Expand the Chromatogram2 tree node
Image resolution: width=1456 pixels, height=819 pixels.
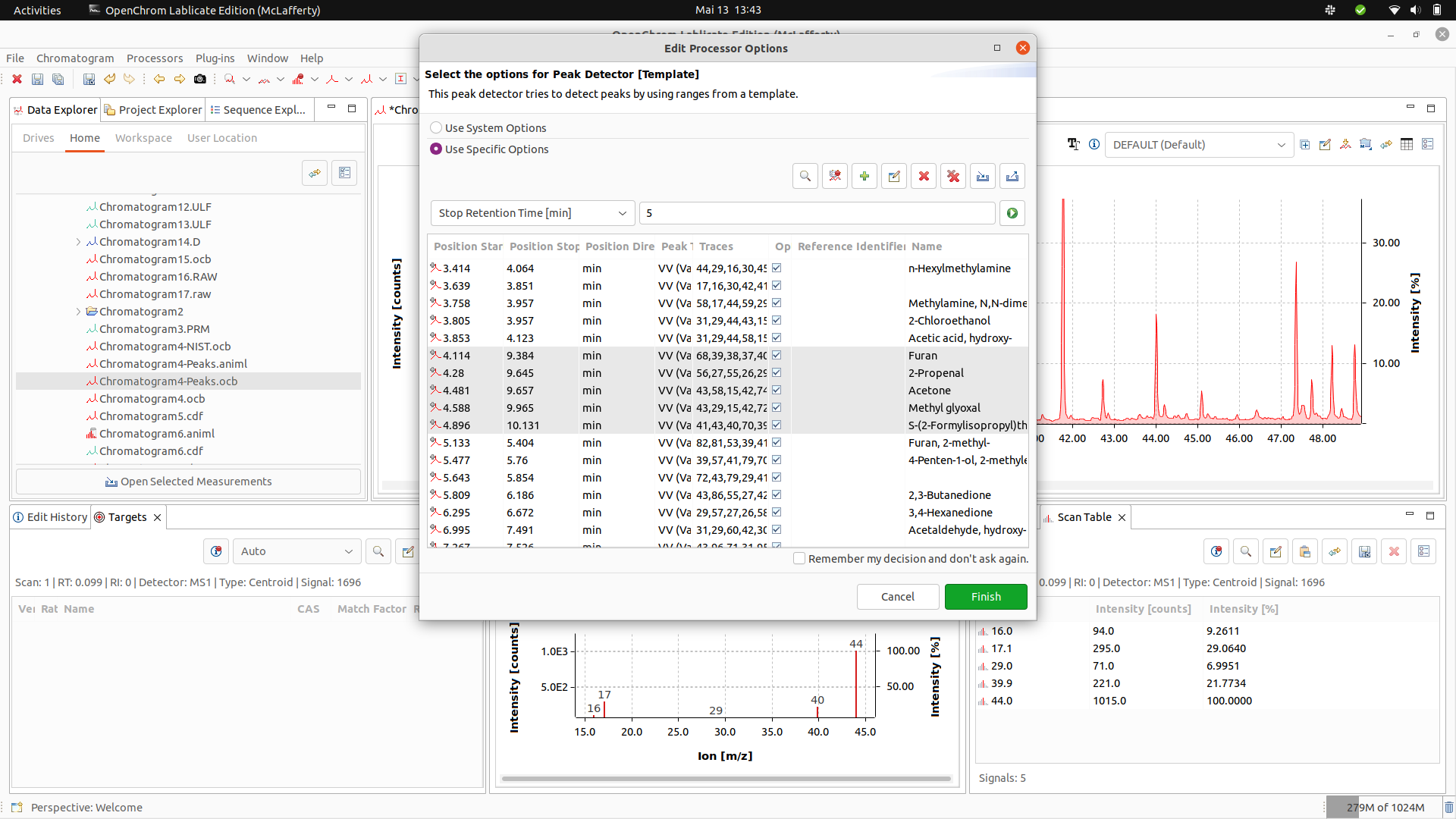pos(79,311)
